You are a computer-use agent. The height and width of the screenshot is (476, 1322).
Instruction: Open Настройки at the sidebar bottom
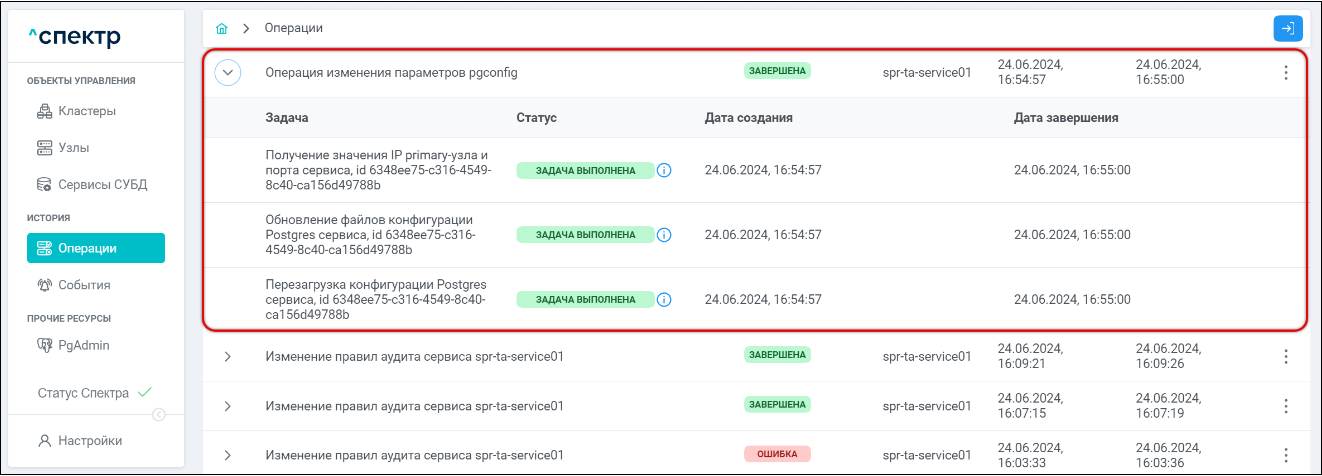click(89, 440)
